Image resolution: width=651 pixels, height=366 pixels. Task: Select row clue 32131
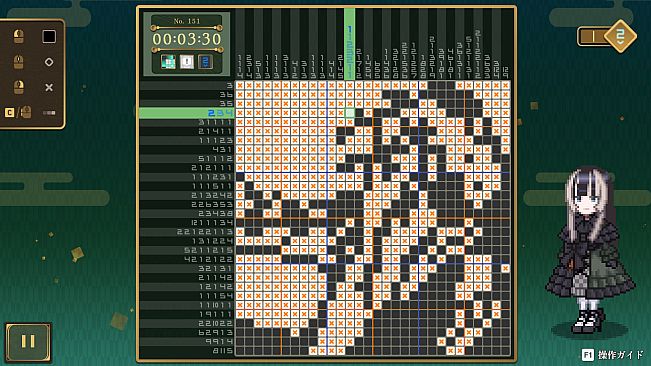[187, 268]
